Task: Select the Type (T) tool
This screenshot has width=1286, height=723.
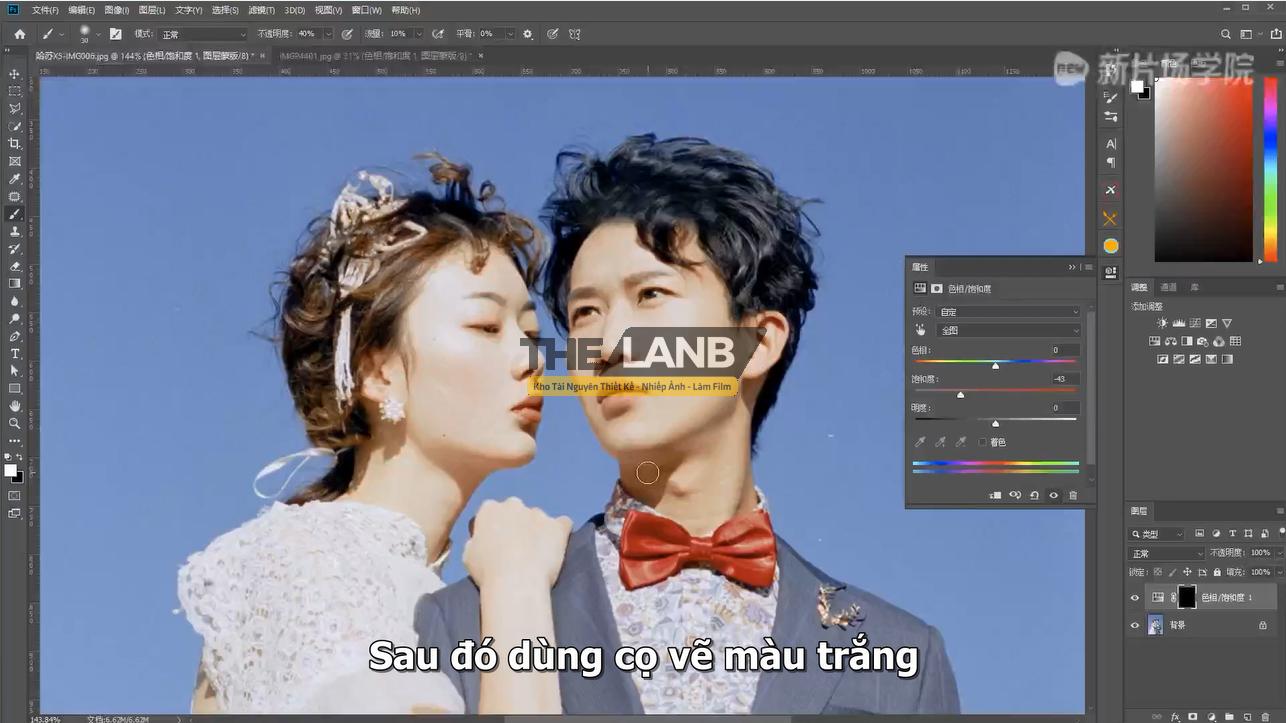Action: click(14, 354)
